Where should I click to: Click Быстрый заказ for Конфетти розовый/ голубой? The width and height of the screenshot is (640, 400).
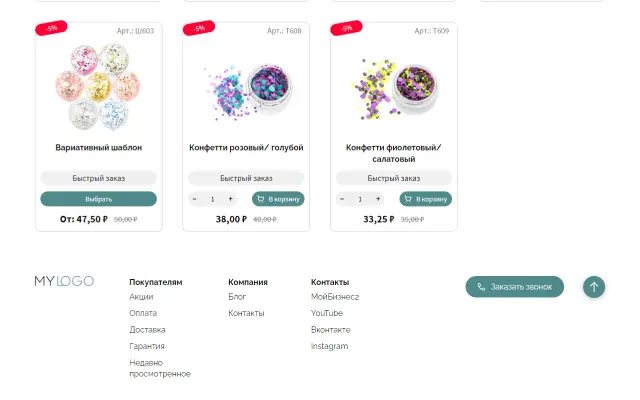[246, 178]
